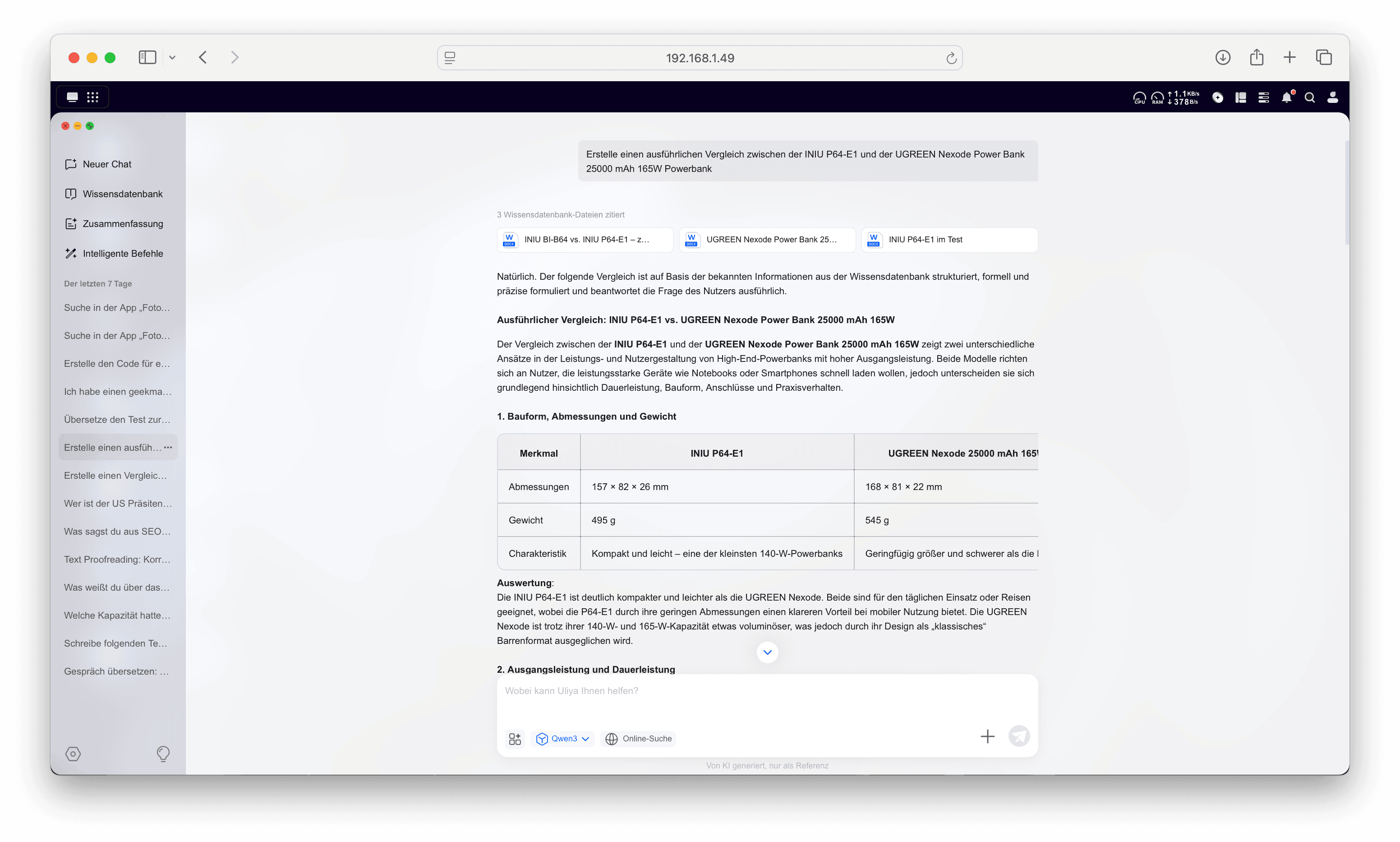Open chat Wer ist der US Präsiten
The image size is (1400, 842).
(x=117, y=503)
